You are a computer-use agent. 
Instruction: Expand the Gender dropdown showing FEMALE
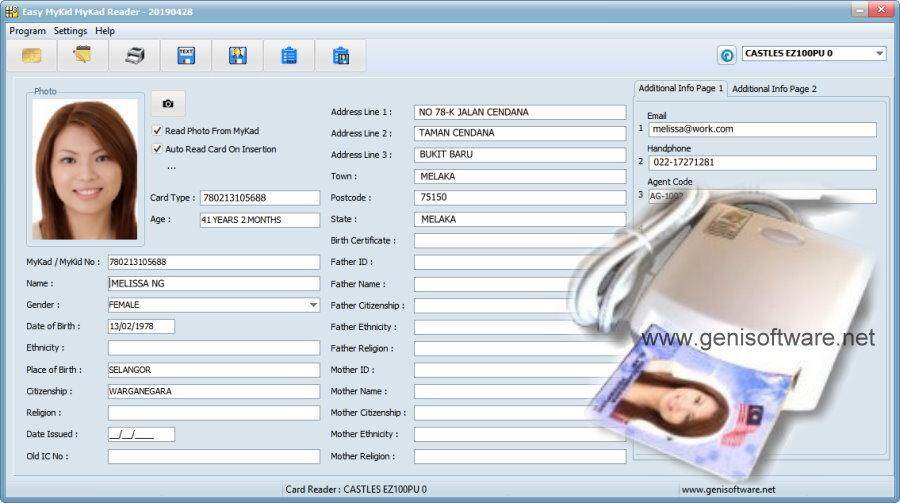(313, 305)
